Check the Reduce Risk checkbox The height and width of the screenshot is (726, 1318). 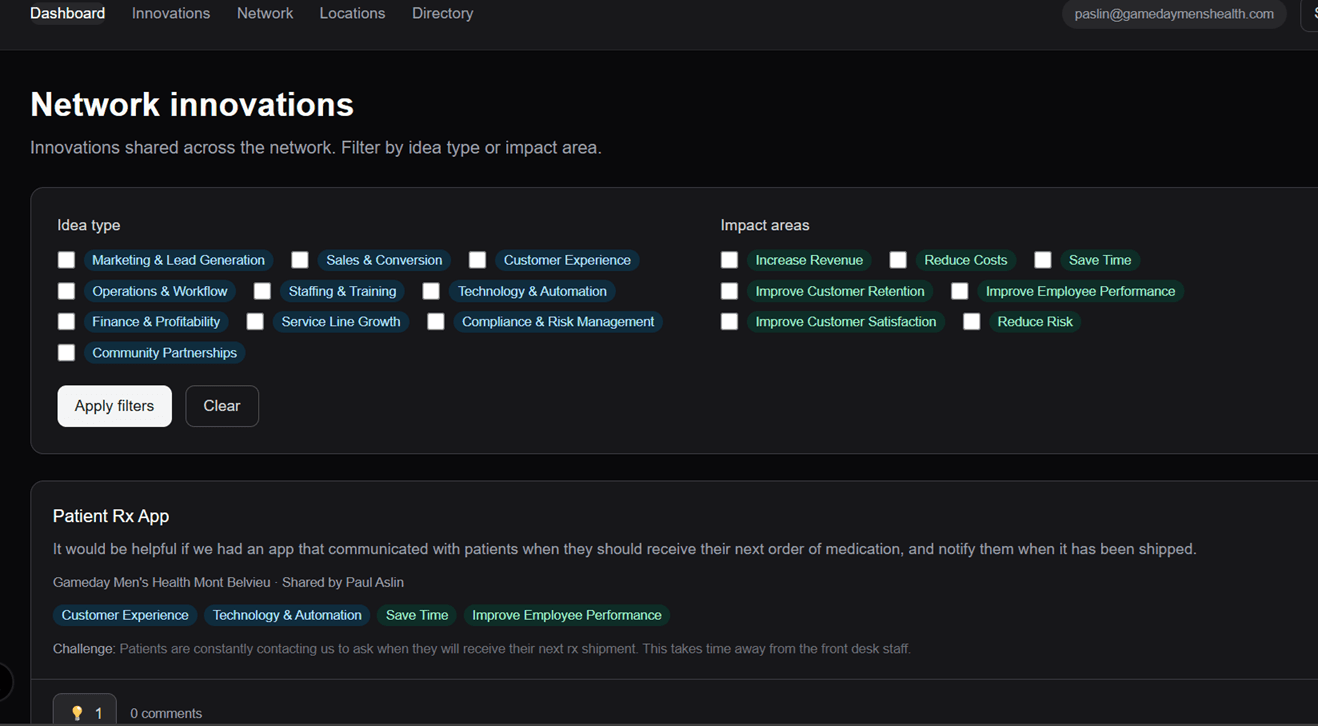(x=971, y=321)
